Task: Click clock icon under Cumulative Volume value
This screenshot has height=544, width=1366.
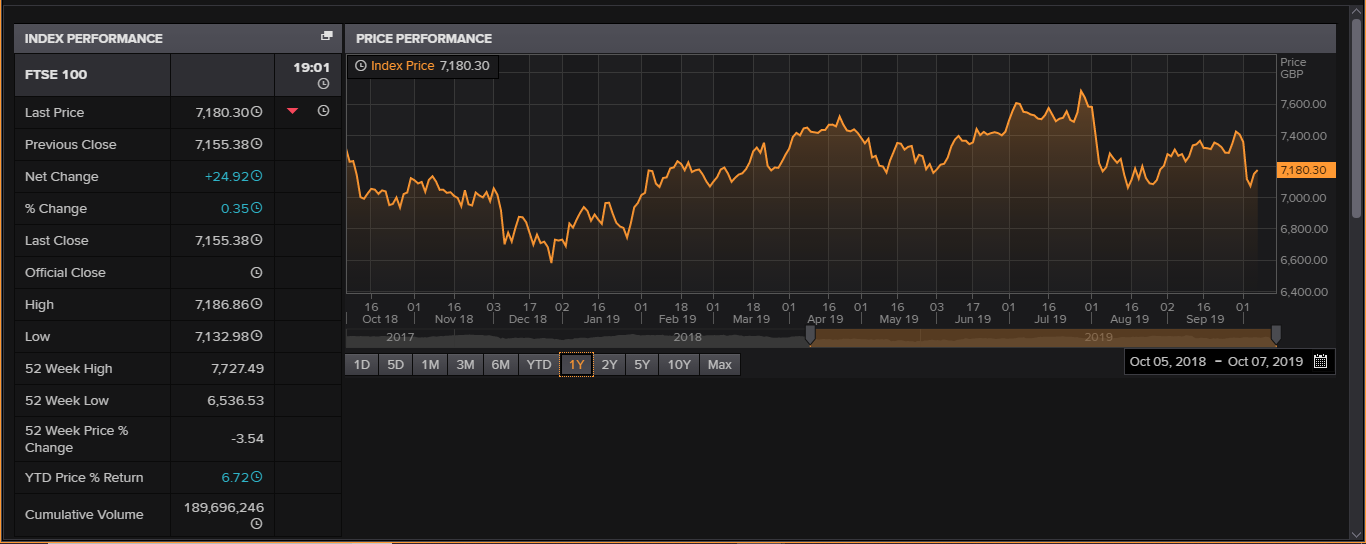Action: (257, 523)
